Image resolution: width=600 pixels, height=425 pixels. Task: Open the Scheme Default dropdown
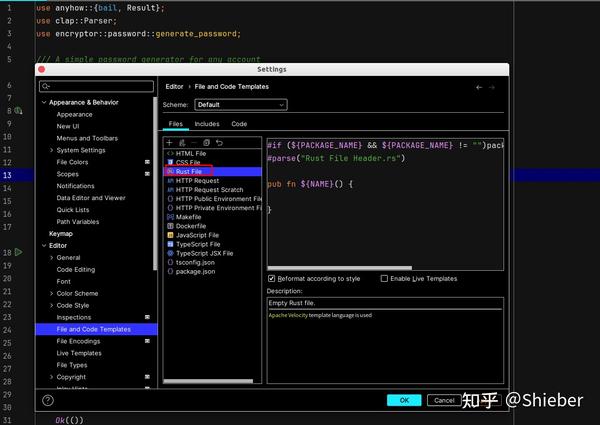pos(241,105)
